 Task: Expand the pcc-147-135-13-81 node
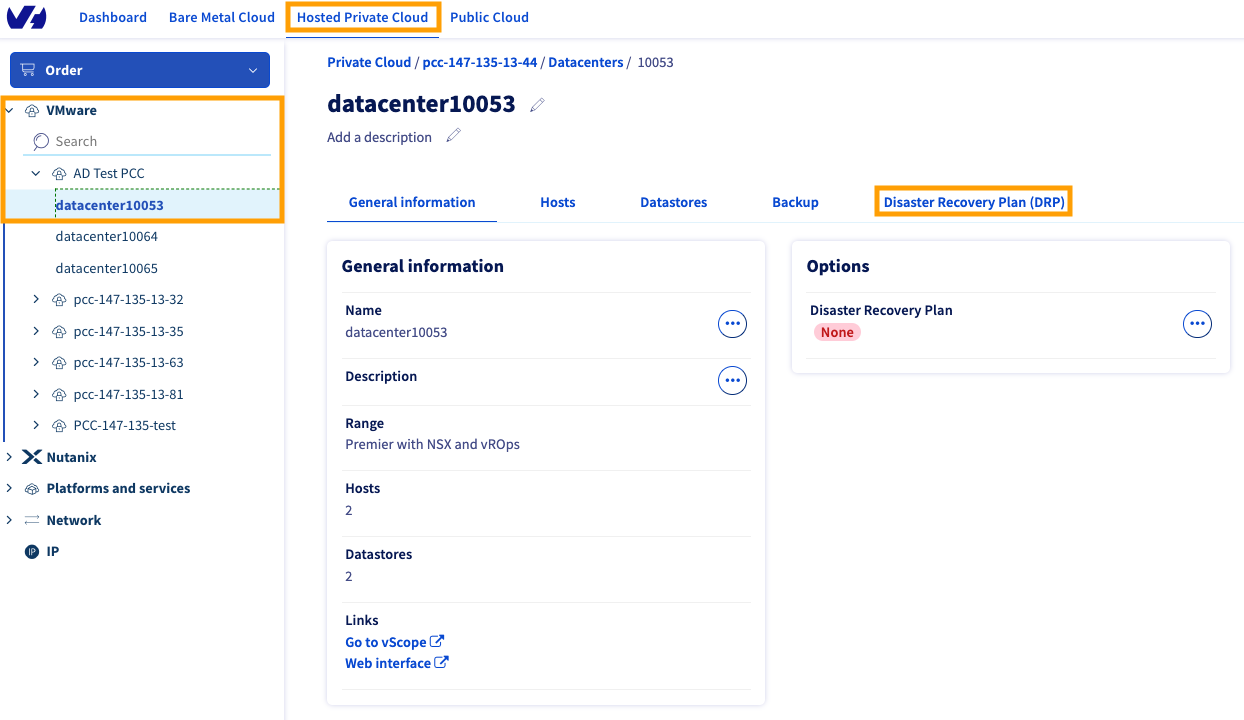pos(36,394)
